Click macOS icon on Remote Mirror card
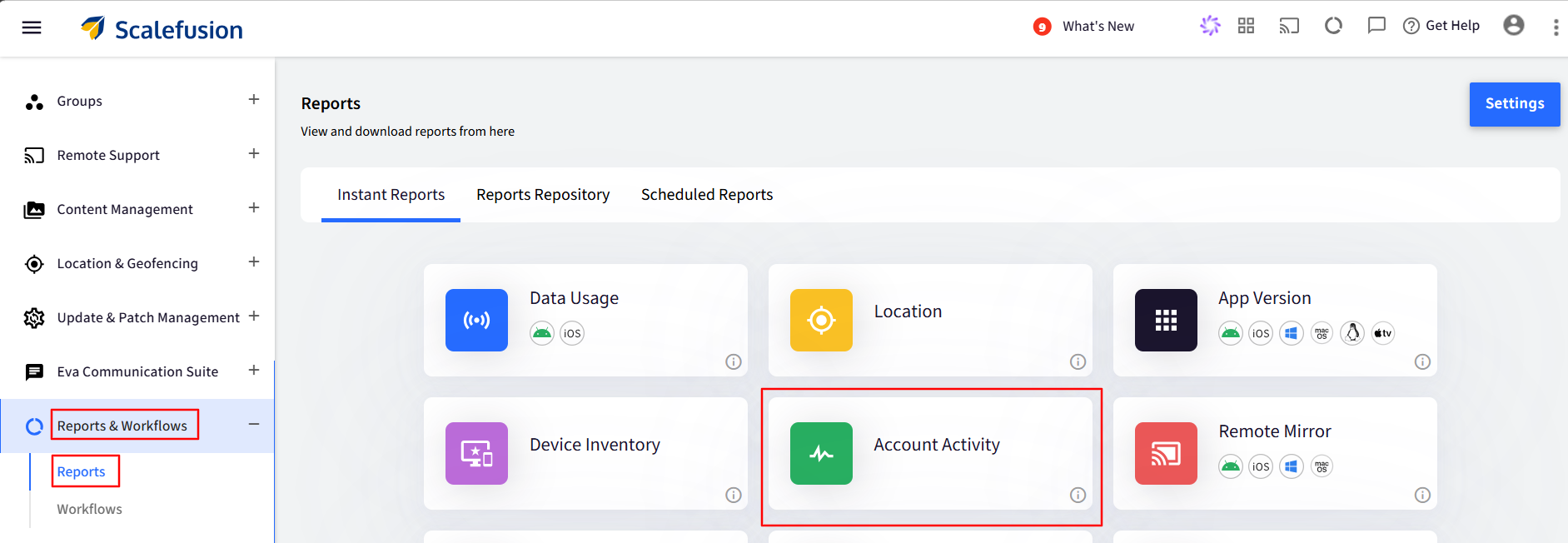1568x543 pixels. point(1322,466)
